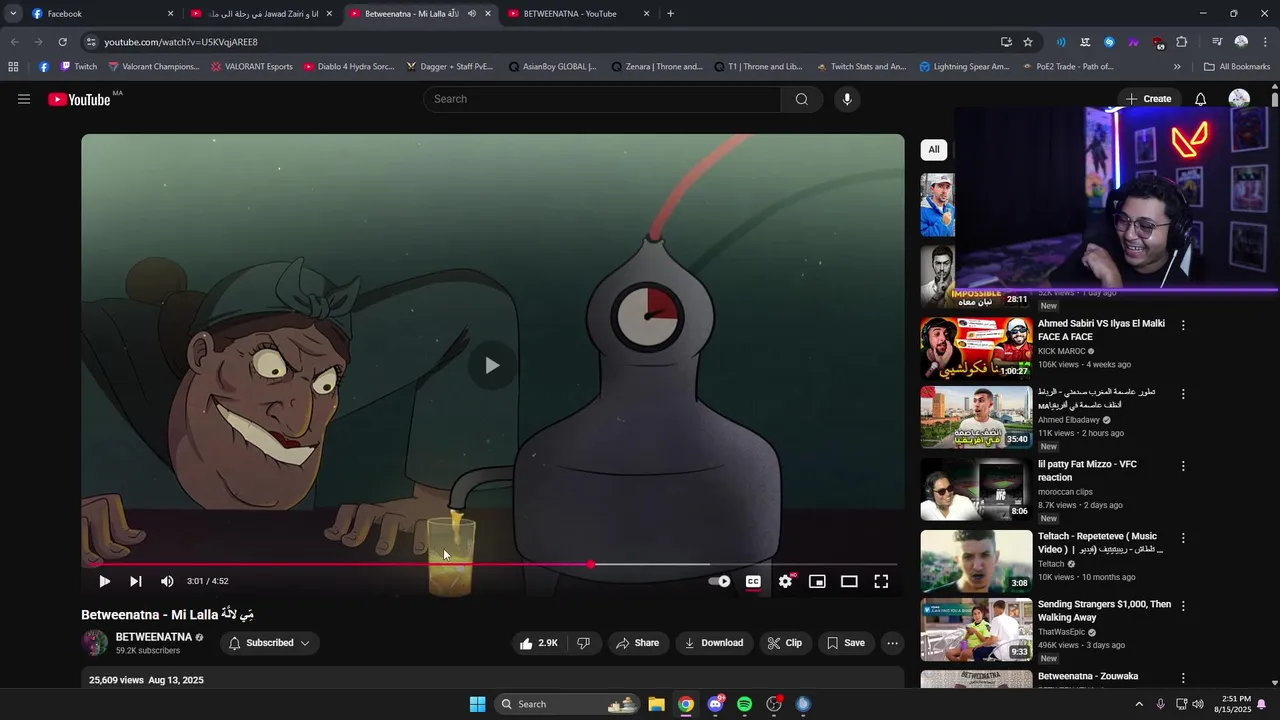1280x720 pixels.
Task: Enter full screen mode
Action: tap(881, 581)
